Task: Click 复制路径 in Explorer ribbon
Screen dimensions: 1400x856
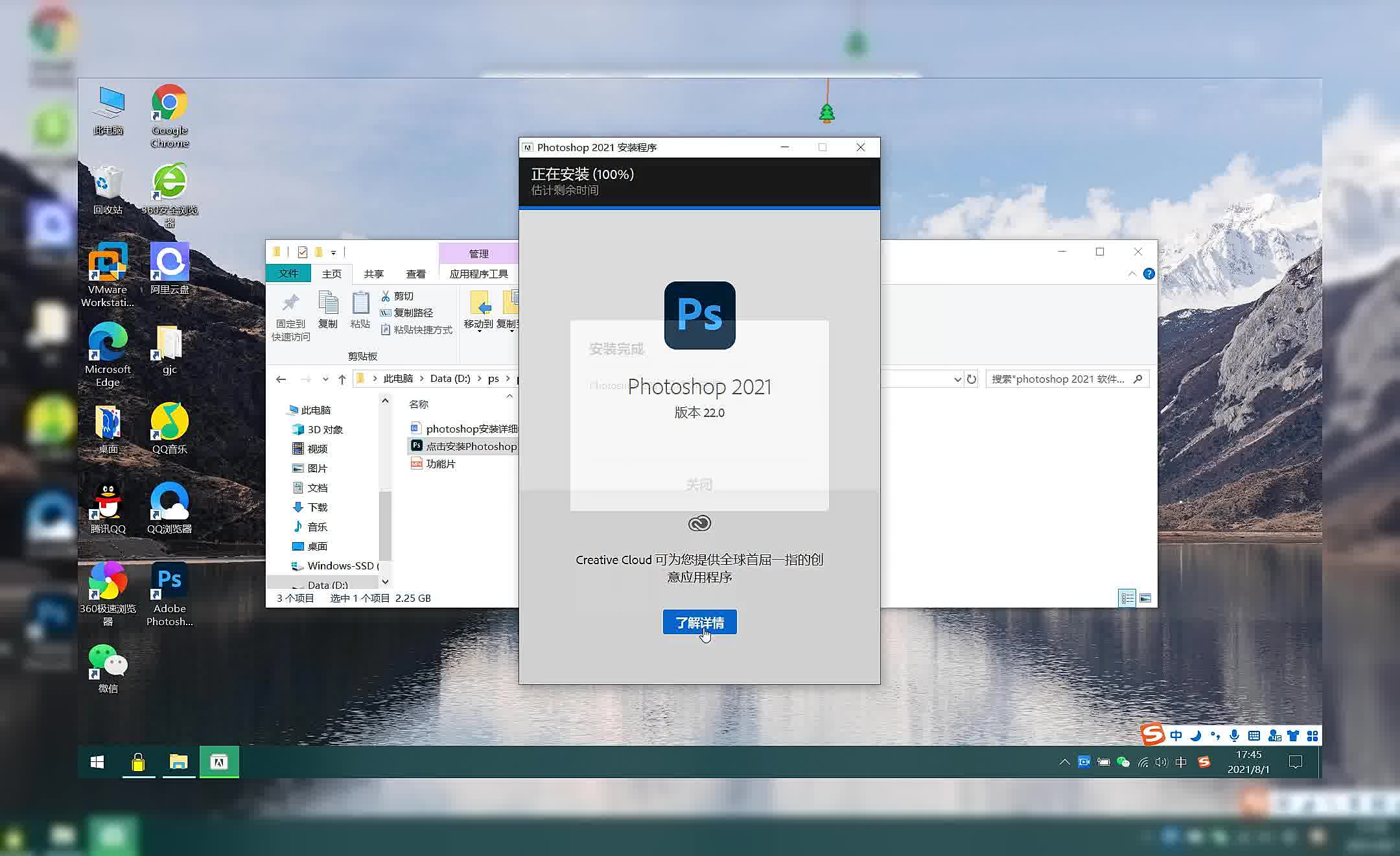Action: [x=406, y=313]
